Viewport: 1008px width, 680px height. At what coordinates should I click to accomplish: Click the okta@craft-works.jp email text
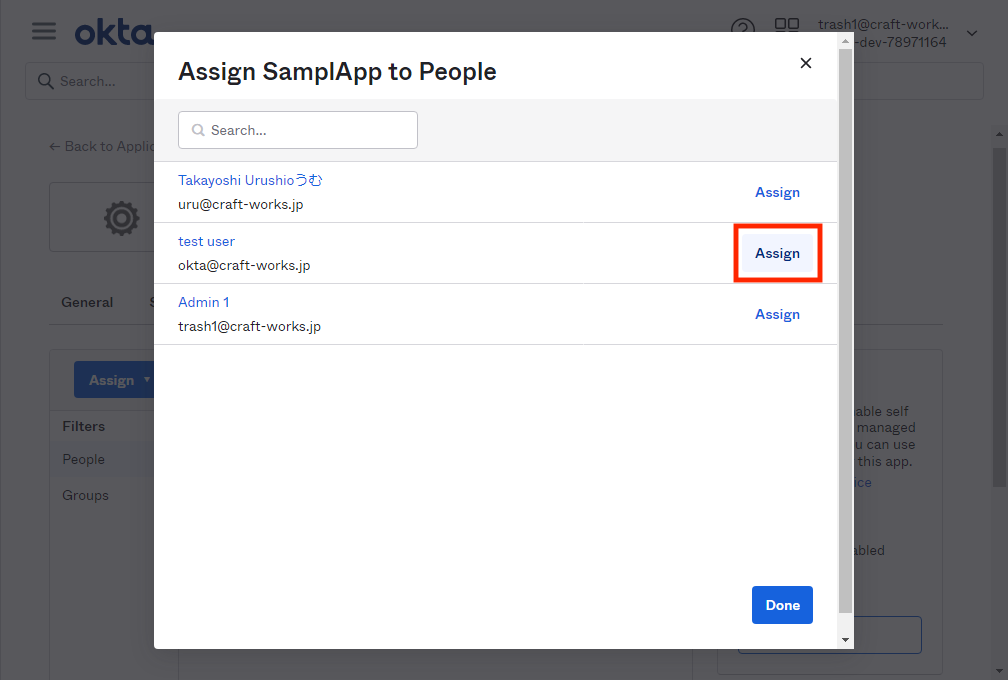244,265
